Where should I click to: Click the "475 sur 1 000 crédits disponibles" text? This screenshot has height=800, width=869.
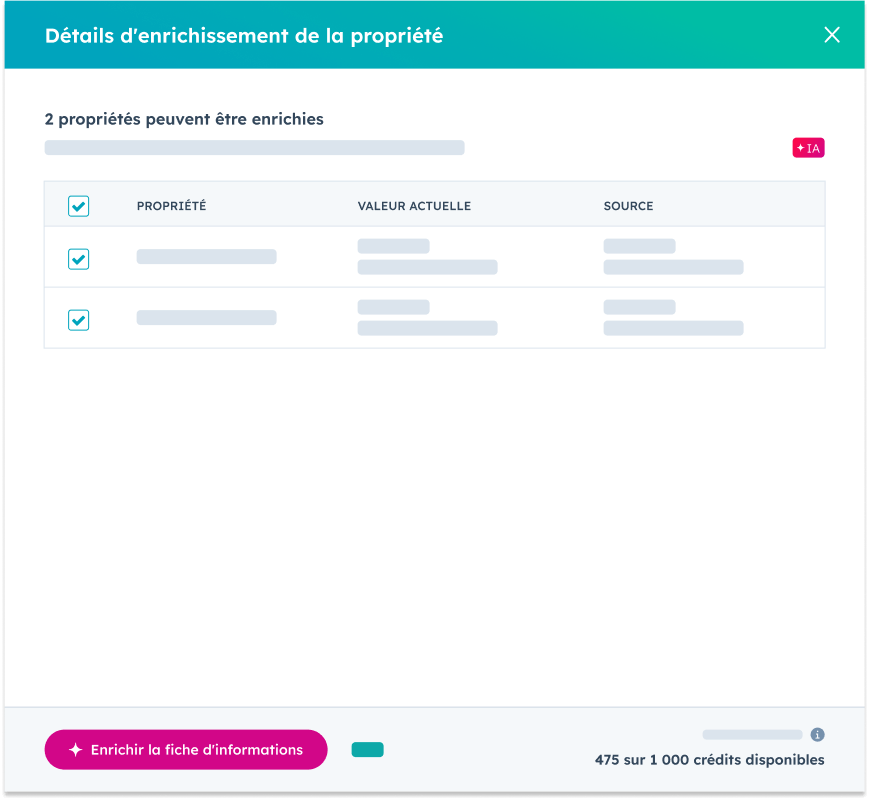[x=709, y=760]
